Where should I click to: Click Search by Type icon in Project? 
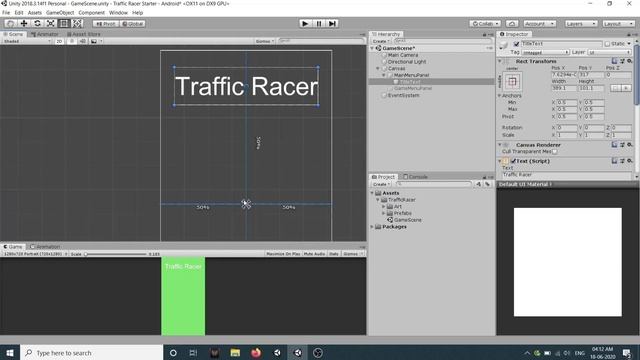[x=479, y=184]
